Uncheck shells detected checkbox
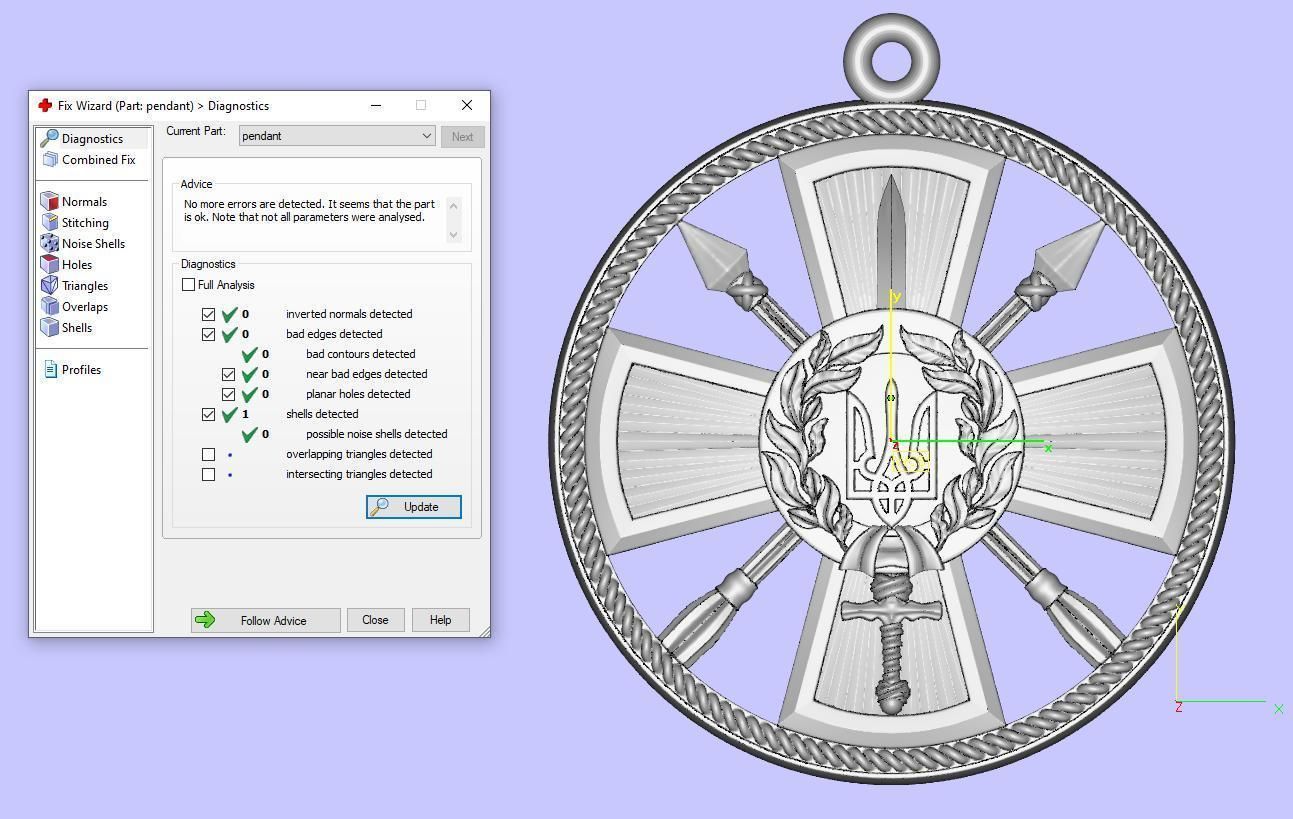This screenshot has height=819, width=1293. pos(208,414)
